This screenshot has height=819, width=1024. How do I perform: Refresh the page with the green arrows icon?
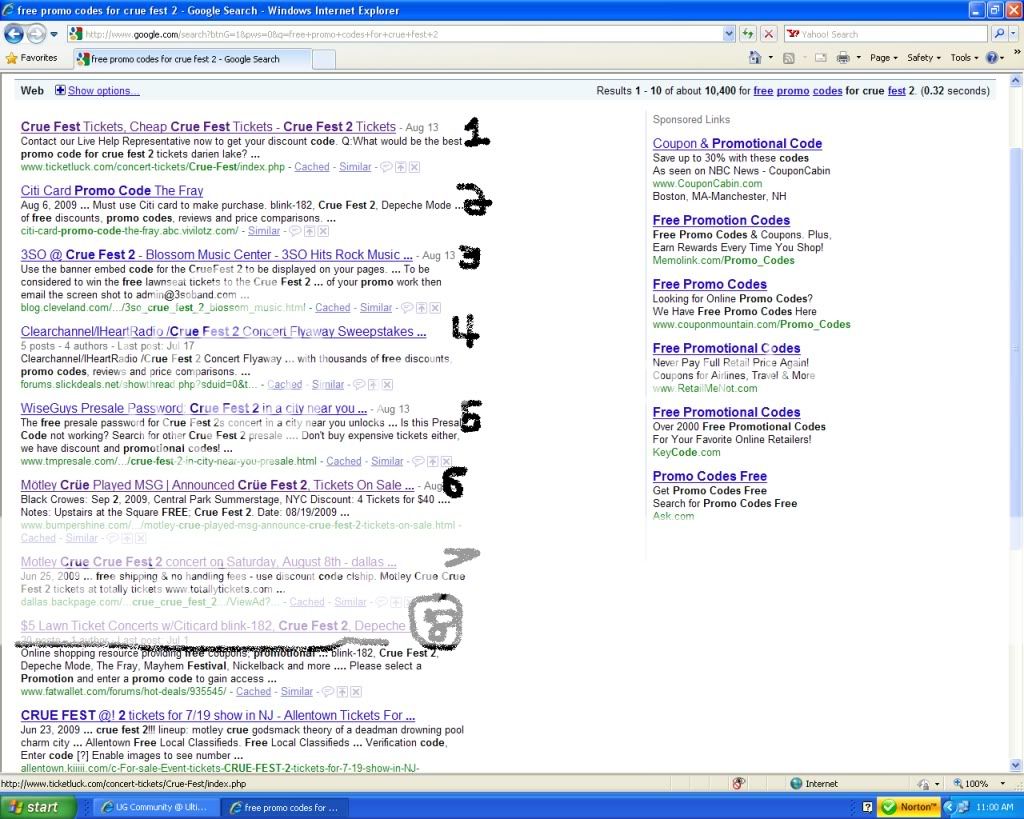[748, 34]
